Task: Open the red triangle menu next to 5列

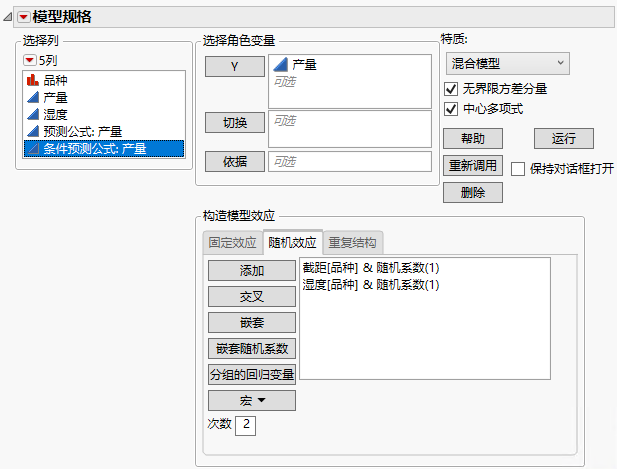Action: [x=30, y=60]
